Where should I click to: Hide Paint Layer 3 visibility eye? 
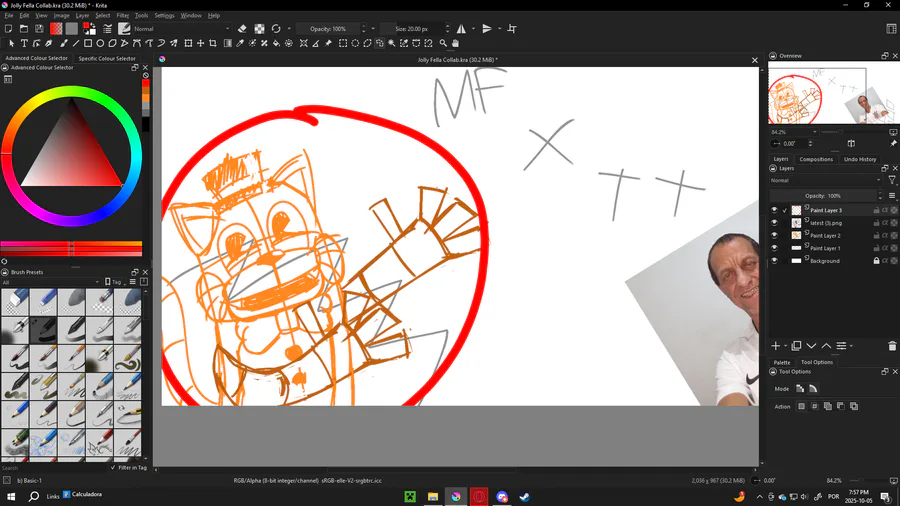tap(774, 211)
